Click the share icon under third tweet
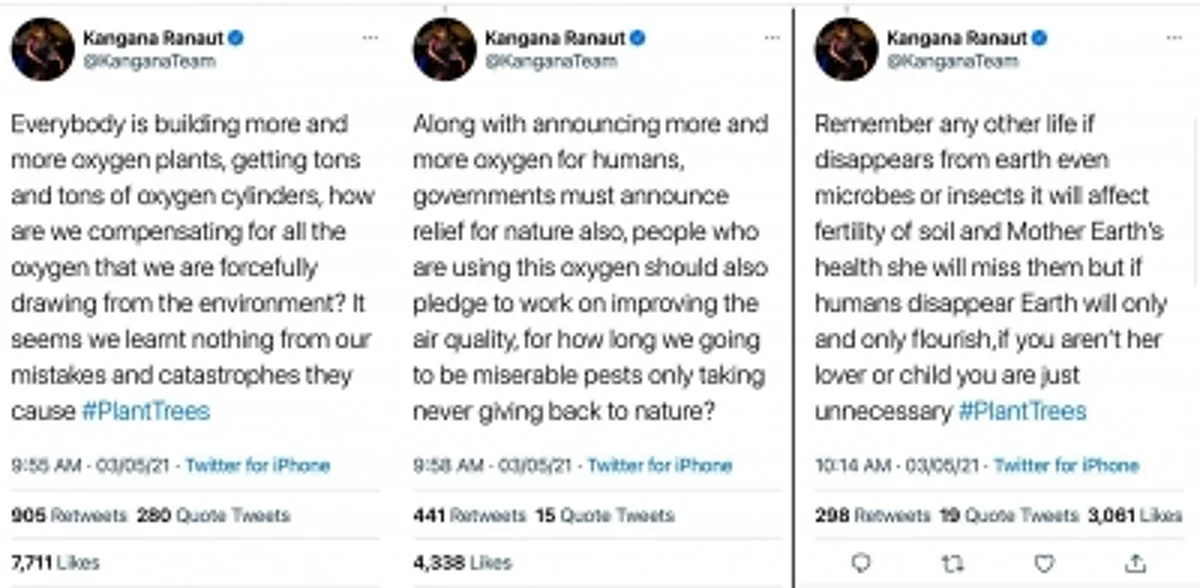The image size is (1200, 588). [1135, 563]
